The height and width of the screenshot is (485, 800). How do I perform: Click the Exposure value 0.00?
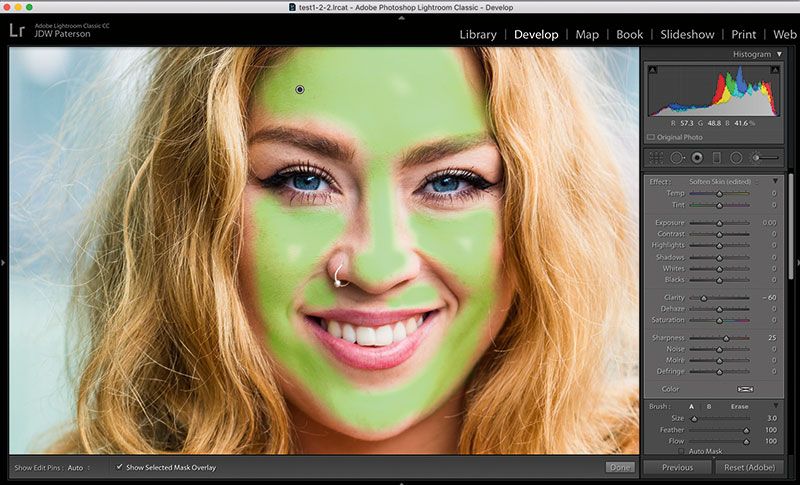click(769, 223)
